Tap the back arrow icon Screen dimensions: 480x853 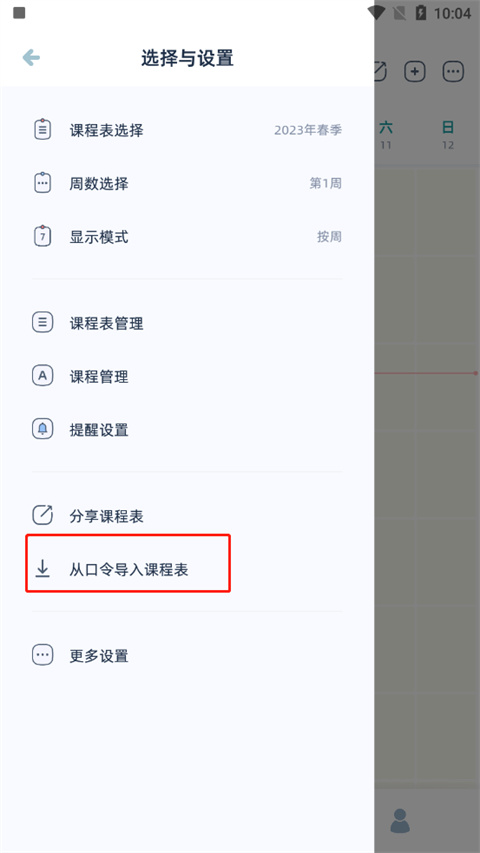tap(31, 58)
